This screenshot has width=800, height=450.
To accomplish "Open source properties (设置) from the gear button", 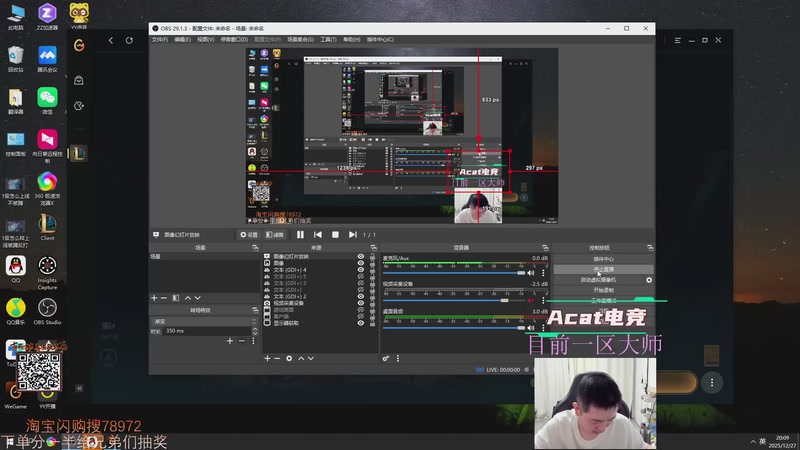I will [249, 235].
